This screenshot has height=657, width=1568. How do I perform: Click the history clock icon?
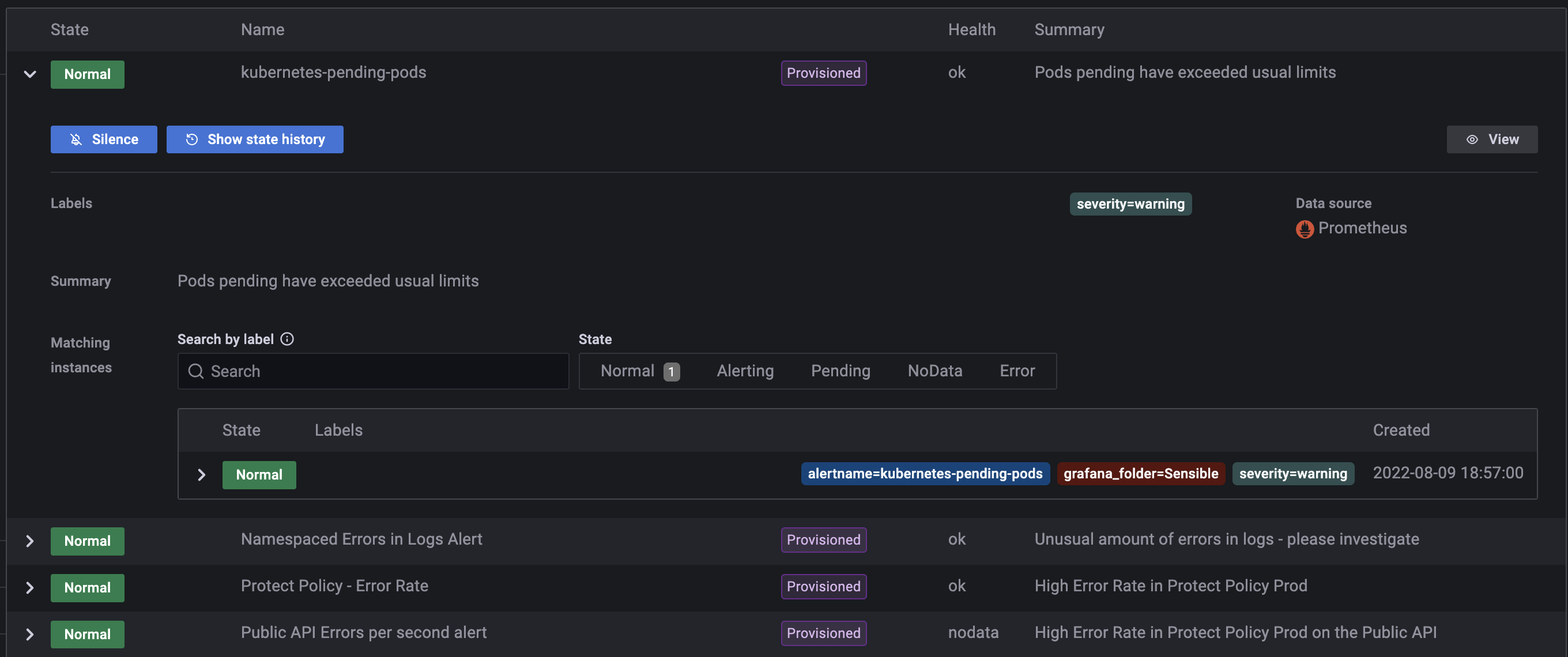pos(192,139)
